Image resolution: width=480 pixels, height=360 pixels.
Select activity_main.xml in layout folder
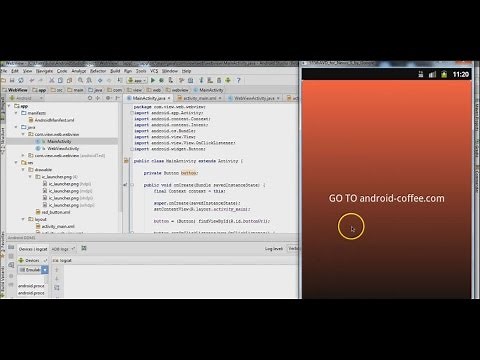click(55, 226)
